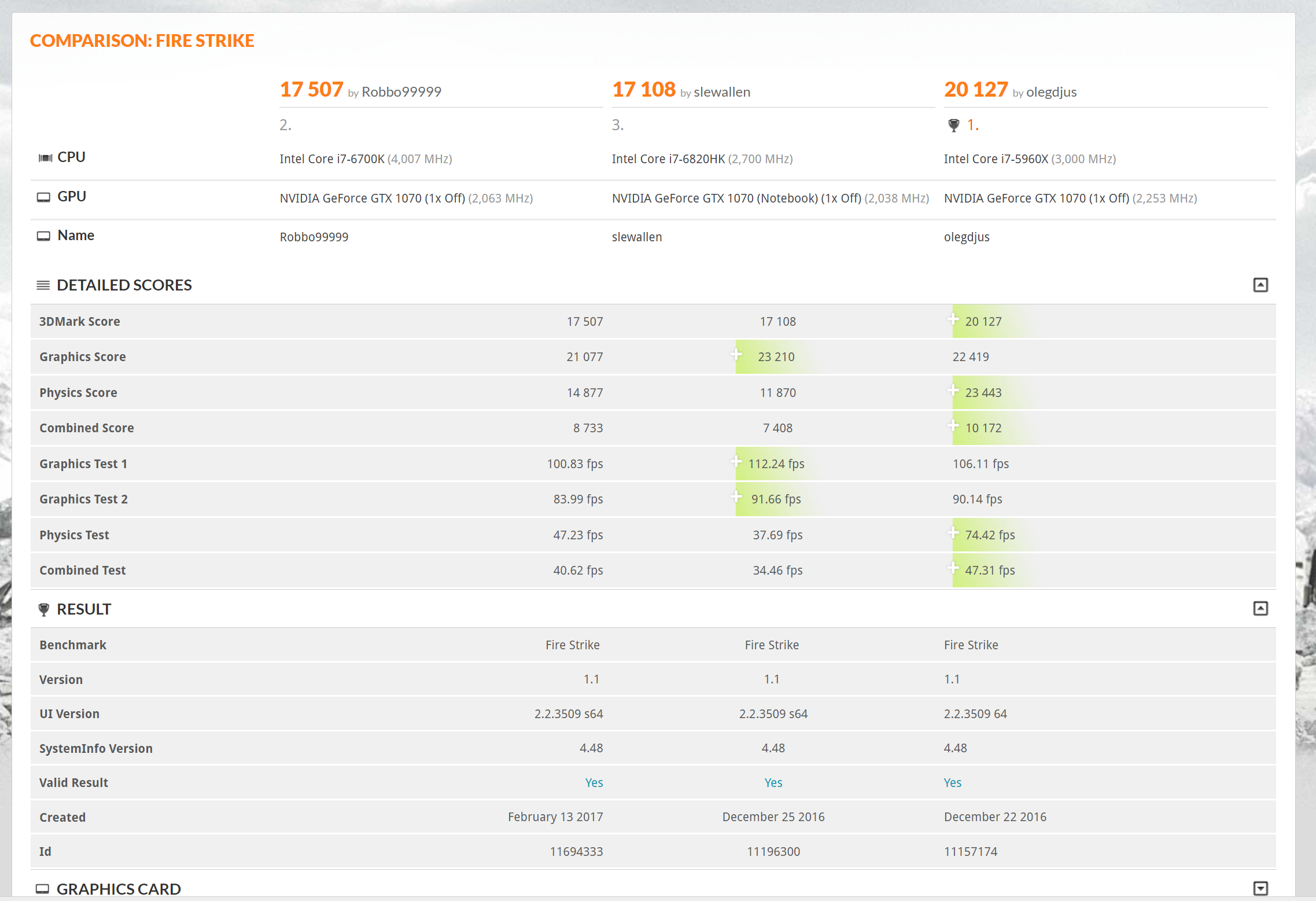
Task: Click the Detailed Scores section title
Action: tap(124, 285)
